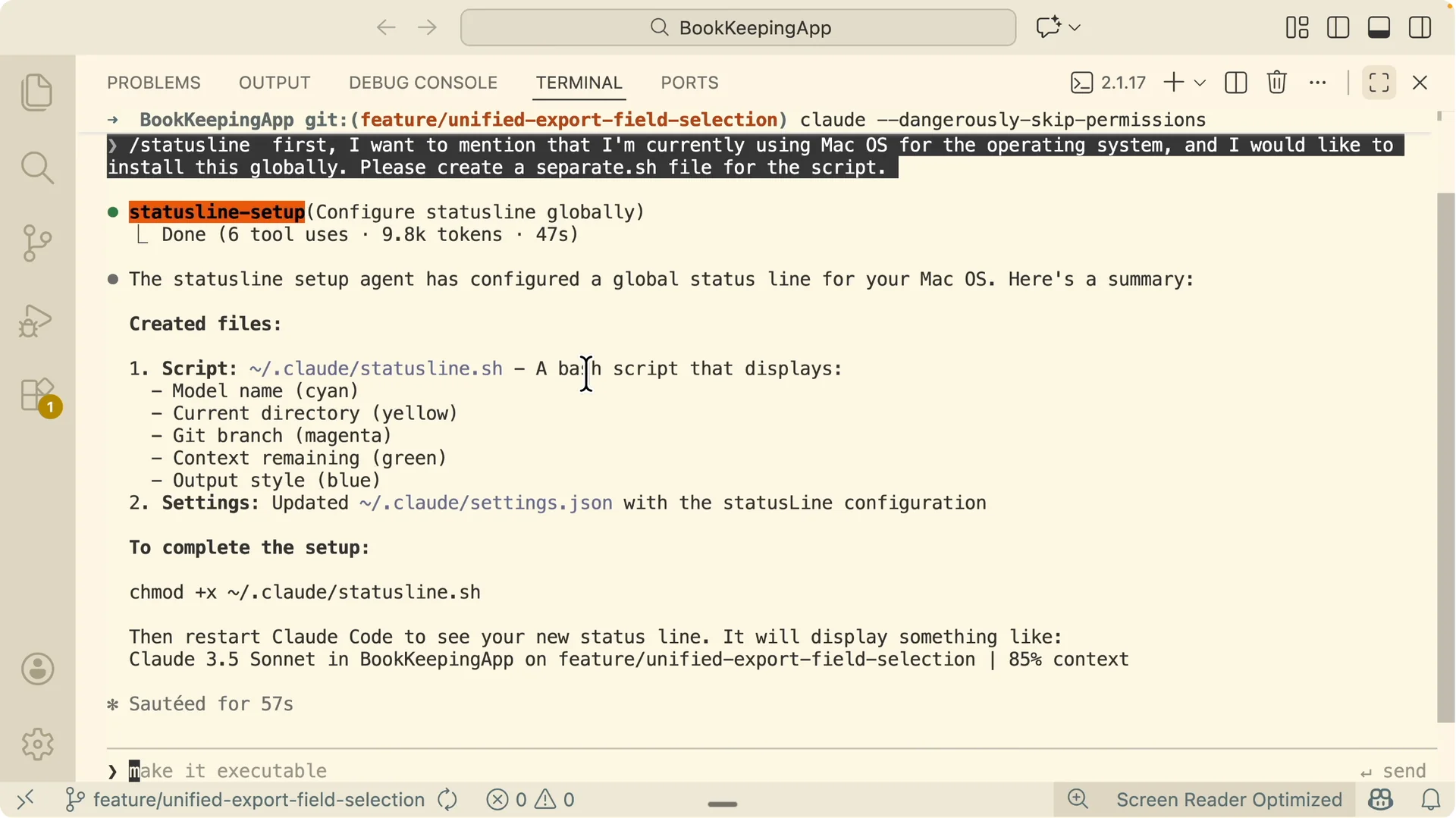Viewport: 1456px width, 818px height.
Task: Open the Manage gear in activity bar
Action: (37, 744)
